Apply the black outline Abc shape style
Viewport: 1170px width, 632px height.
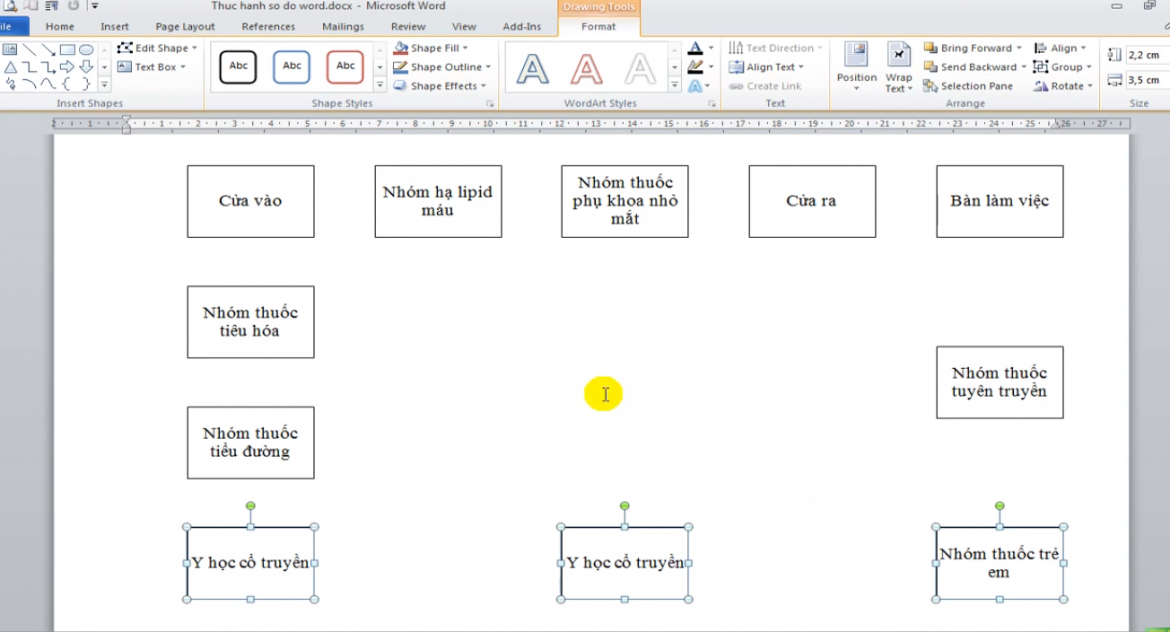pyautogui.click(x=238, y=66)
